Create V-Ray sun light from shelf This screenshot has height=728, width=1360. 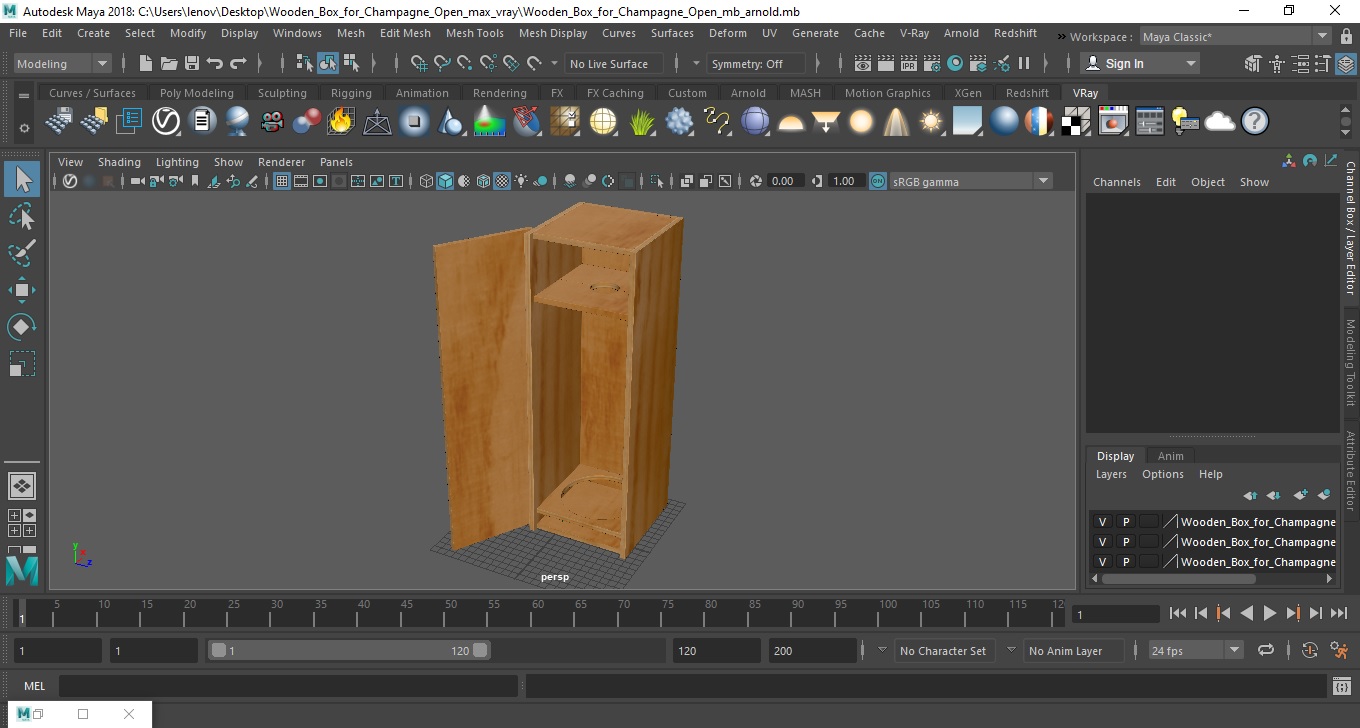pyautogui.click(x=931, y=122)
